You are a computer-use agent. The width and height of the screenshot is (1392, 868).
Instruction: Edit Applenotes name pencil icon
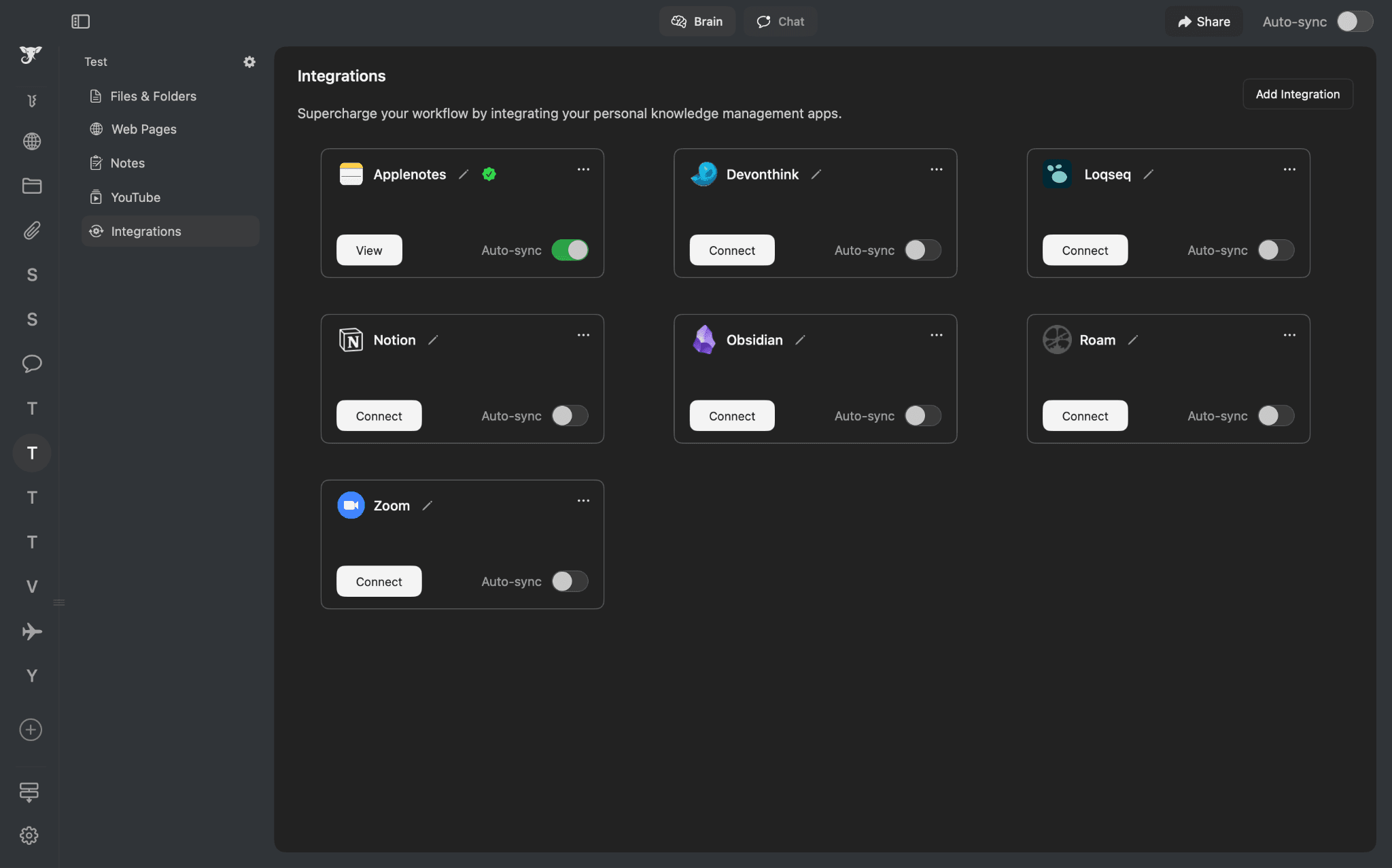pos(464,175)
